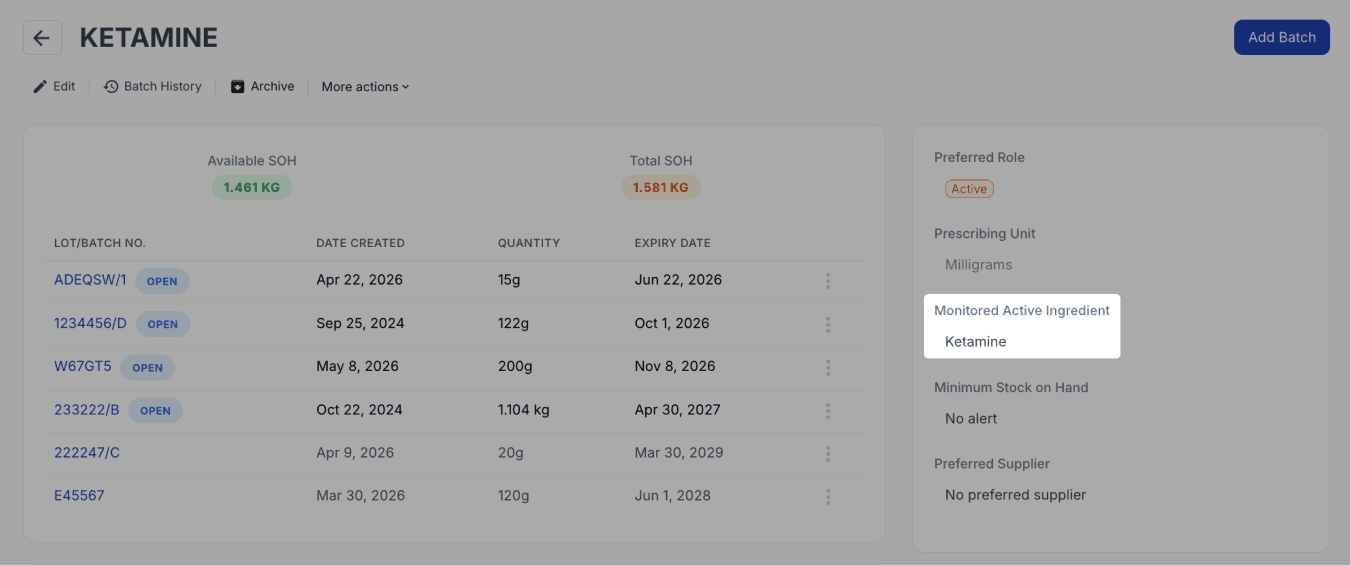Open Batch History clock icon

[x=111, y=87]
